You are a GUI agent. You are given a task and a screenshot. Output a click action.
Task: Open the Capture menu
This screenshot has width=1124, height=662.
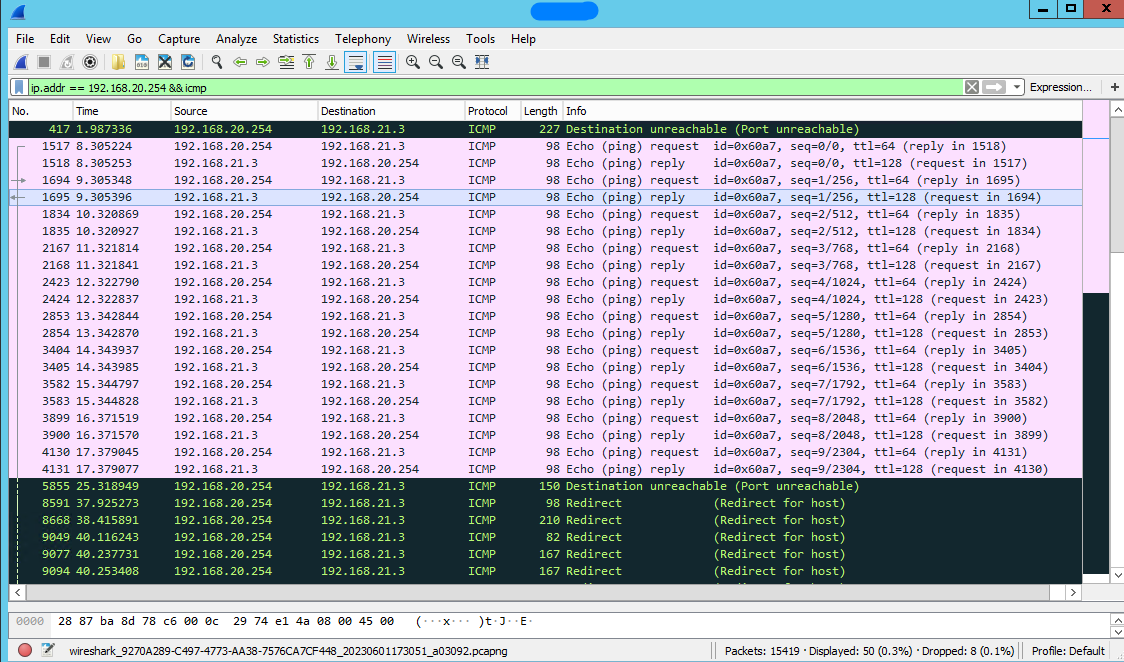(x=179, y=39)
